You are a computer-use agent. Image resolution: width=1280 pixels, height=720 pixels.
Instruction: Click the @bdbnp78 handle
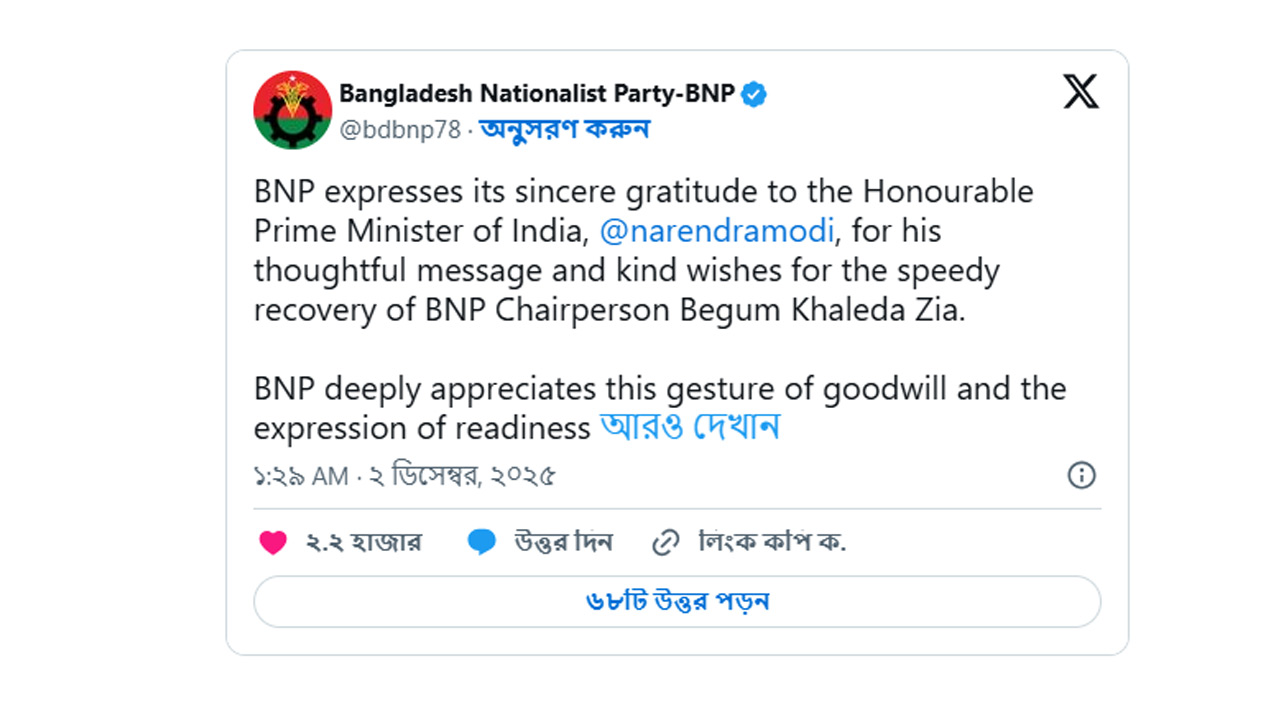coord(400,129)
